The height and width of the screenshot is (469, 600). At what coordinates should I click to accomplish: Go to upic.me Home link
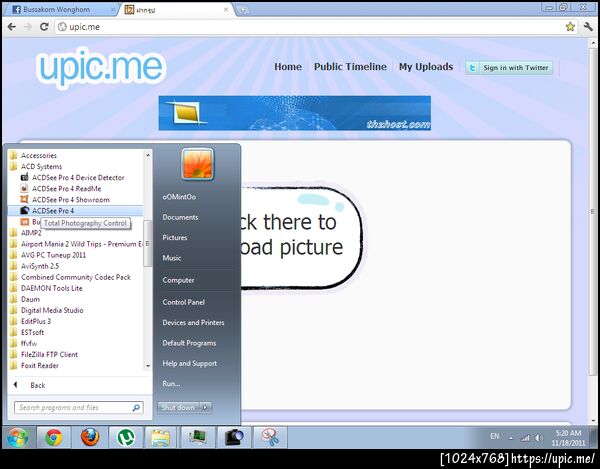pyautogui.click(x=288, y=67)
